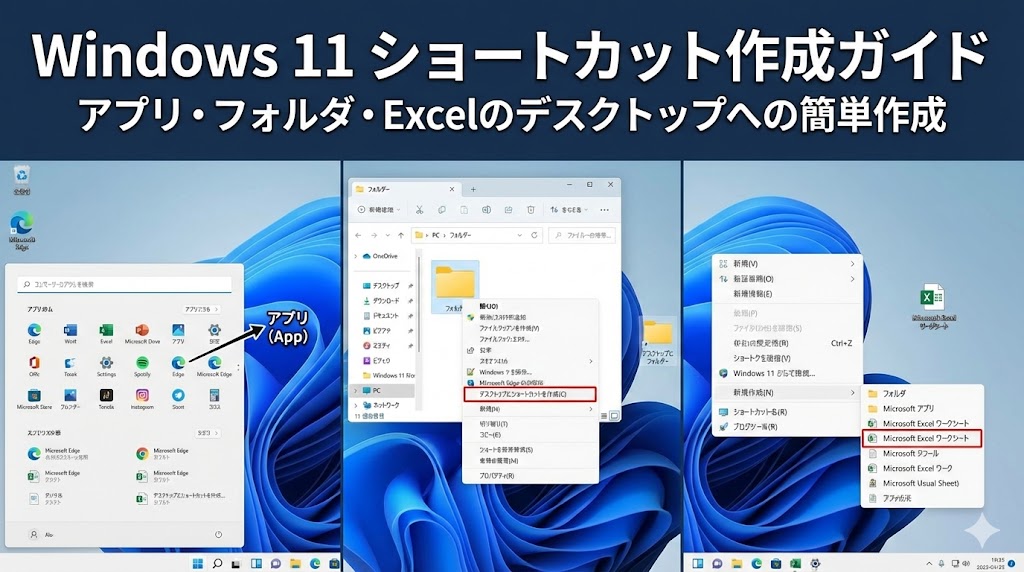
Task: Expand the PC node in navigation pane
Action: [355, 390]
